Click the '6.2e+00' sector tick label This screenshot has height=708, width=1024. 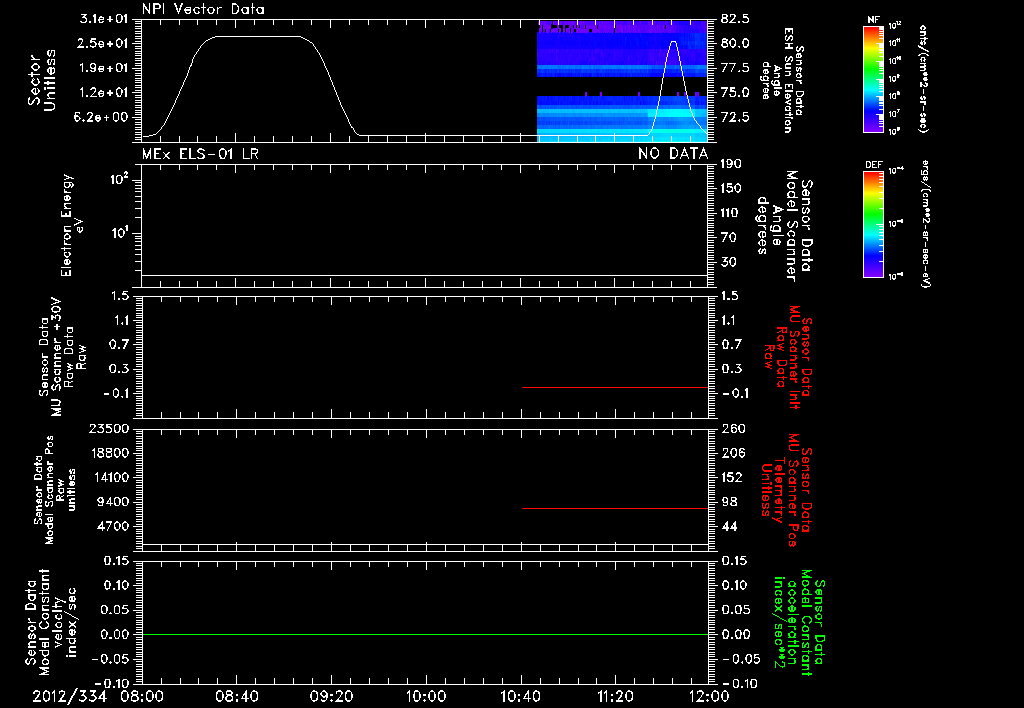tap(103, 118)
